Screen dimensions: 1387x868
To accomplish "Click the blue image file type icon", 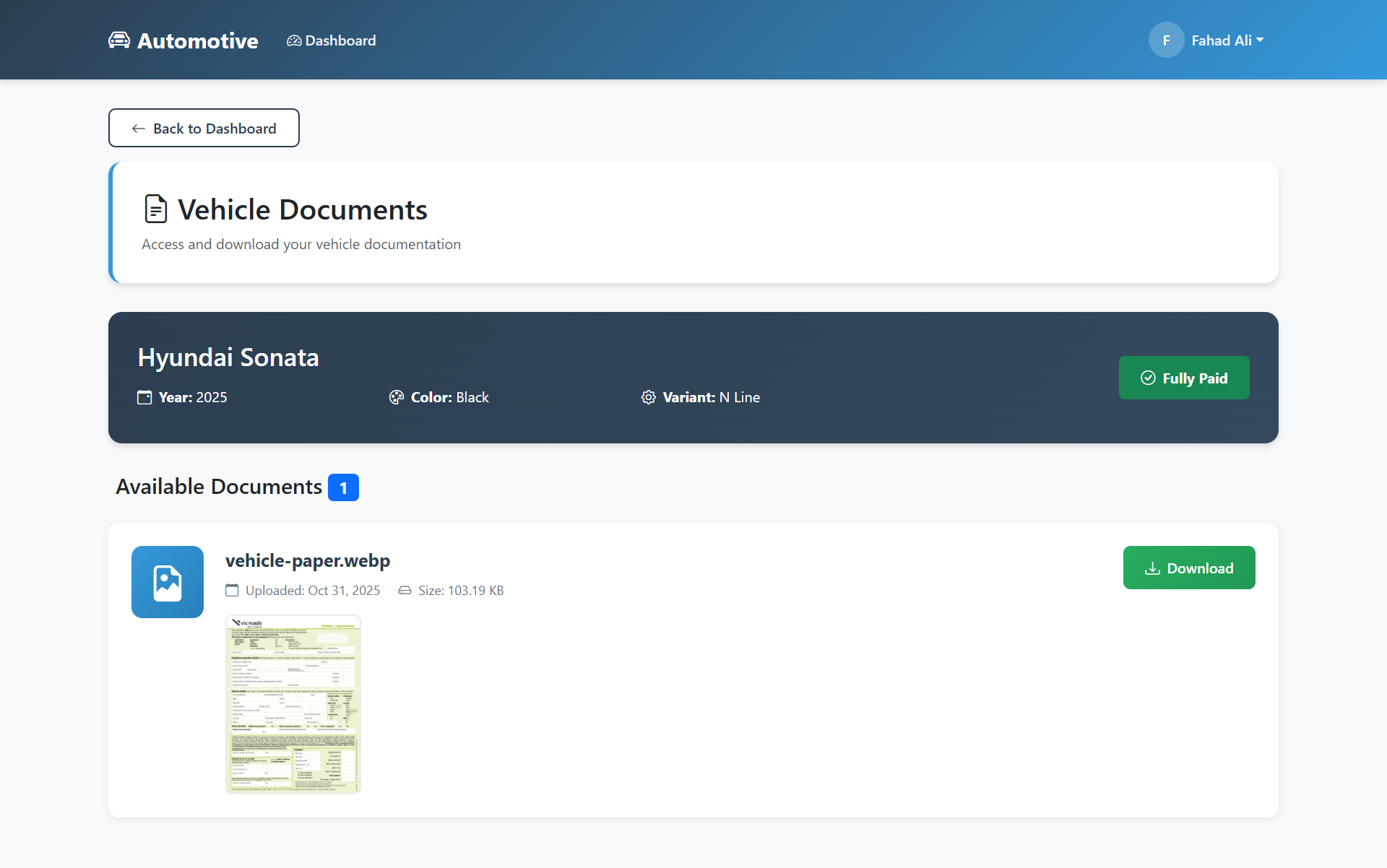I will coord(168,582).
